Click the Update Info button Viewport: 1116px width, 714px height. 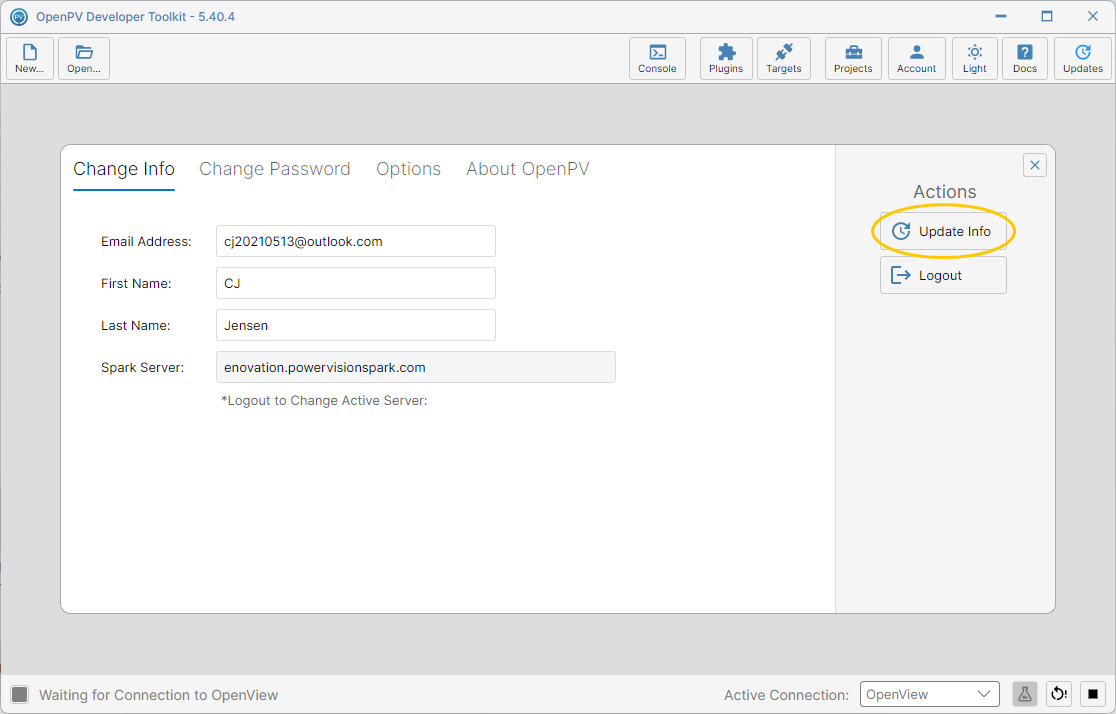943,231
